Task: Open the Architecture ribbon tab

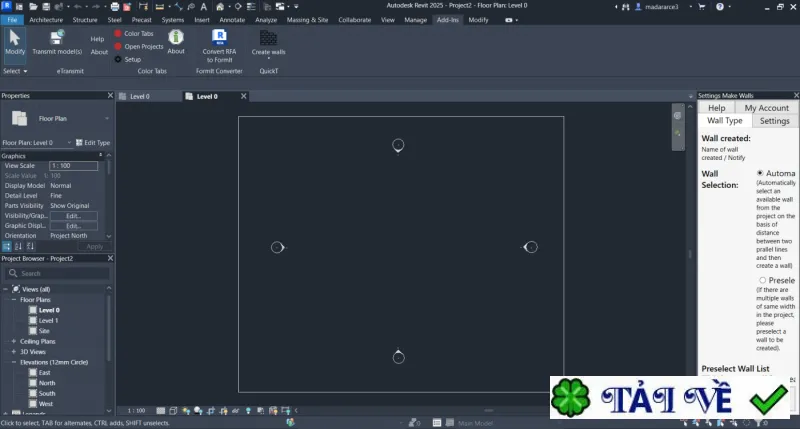Action: (46, 20)
